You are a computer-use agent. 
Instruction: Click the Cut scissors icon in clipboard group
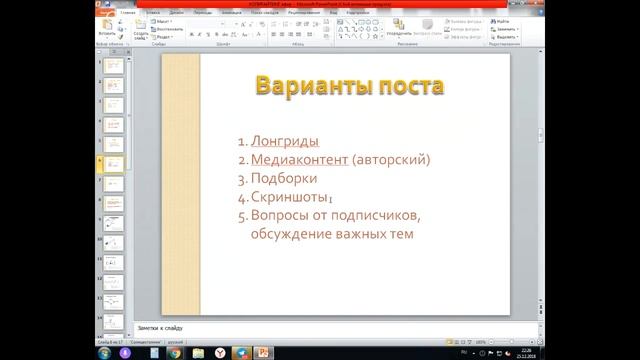pyautogui.click(x=120, y=22)
